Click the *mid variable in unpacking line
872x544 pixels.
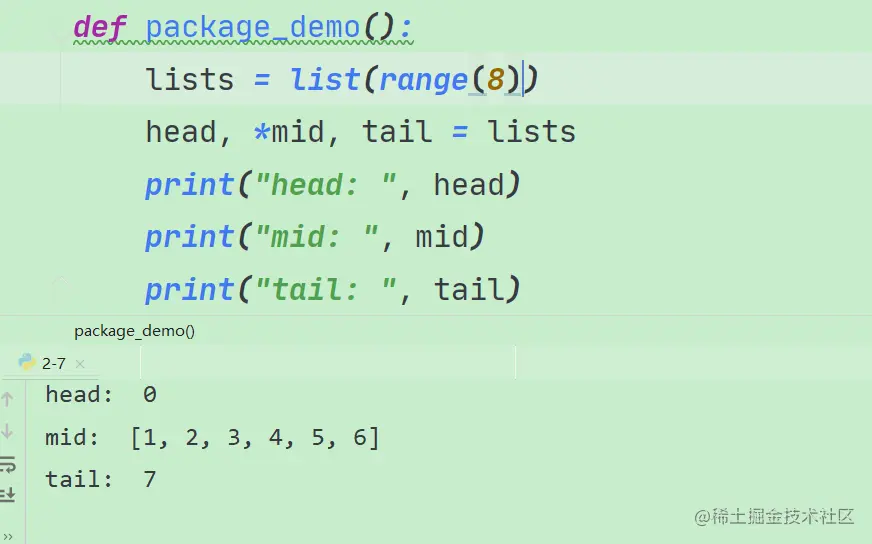point(289,132)
